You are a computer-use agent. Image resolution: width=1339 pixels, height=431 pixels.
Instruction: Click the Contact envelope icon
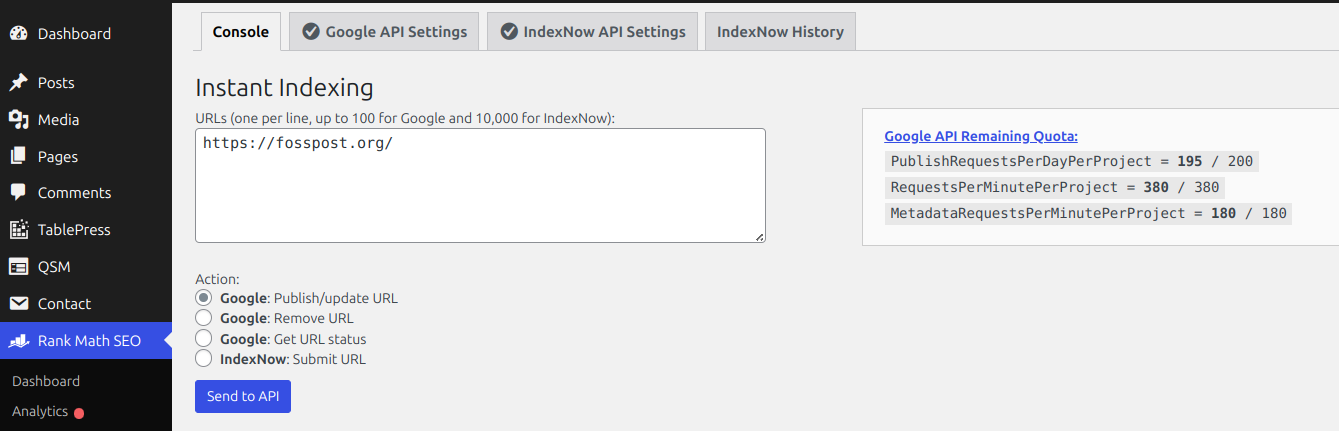tap(18, 304)
